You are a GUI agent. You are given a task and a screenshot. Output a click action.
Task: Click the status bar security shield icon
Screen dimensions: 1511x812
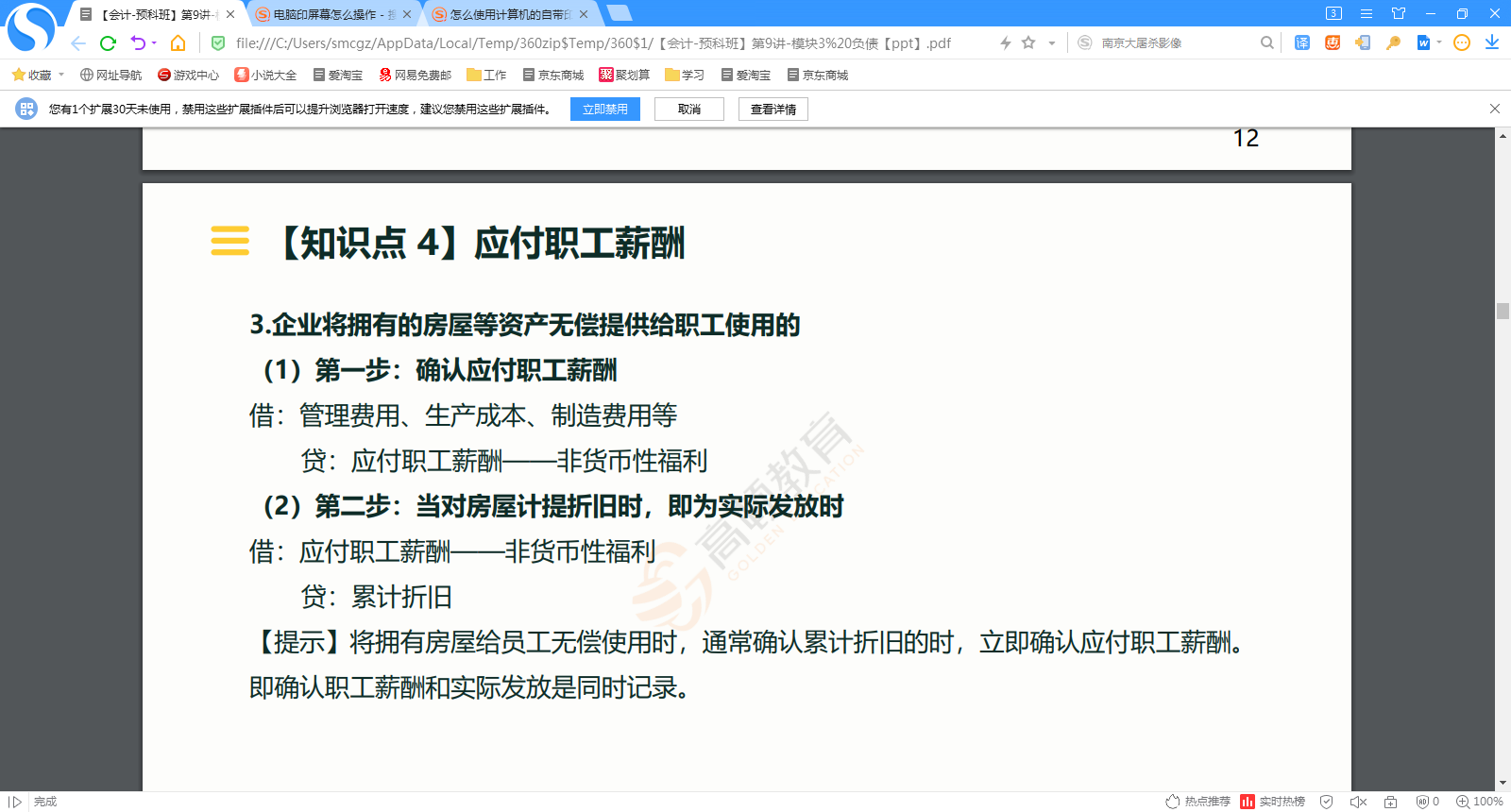[x=1327, y=802]
